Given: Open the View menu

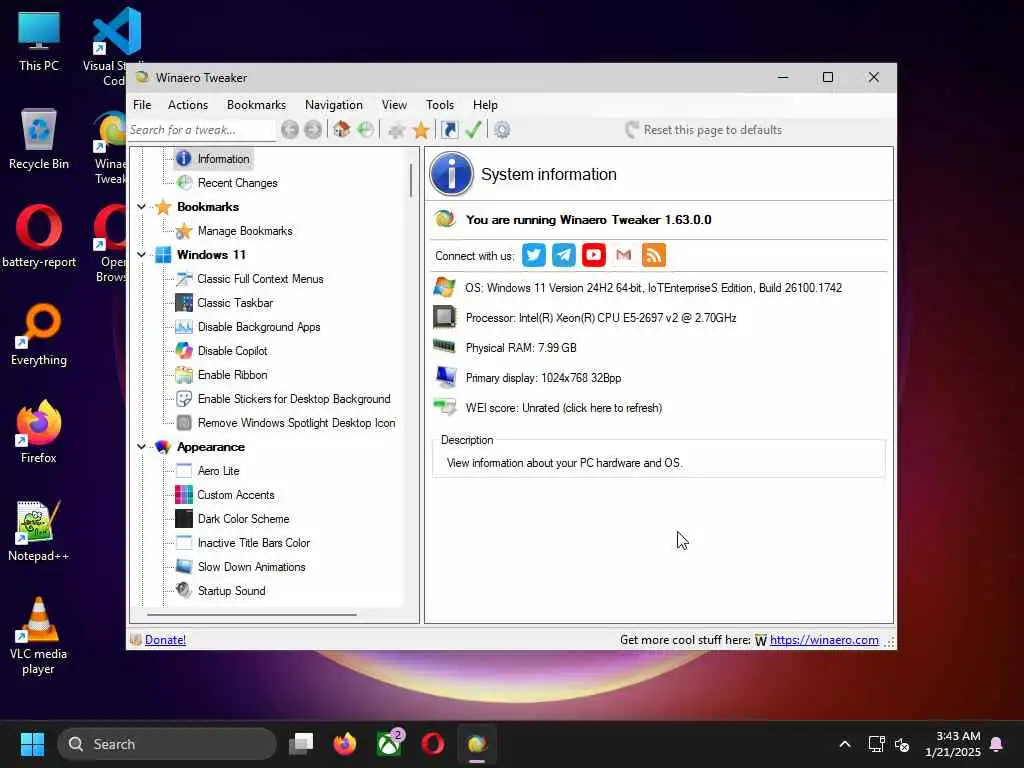Looking at the screenshot, I should point(394,104).
